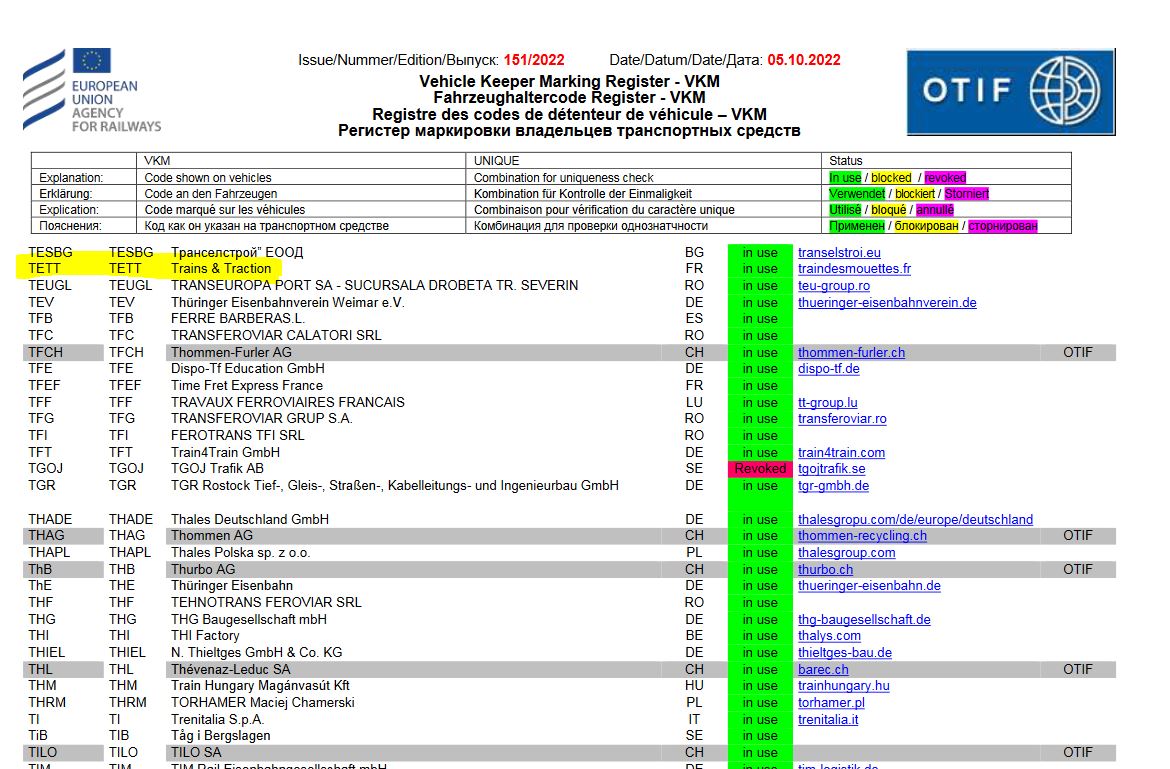Click 'TGOJ Trafik AB' entry
This screenshot has height=769, width=1170.
point(217,468)
